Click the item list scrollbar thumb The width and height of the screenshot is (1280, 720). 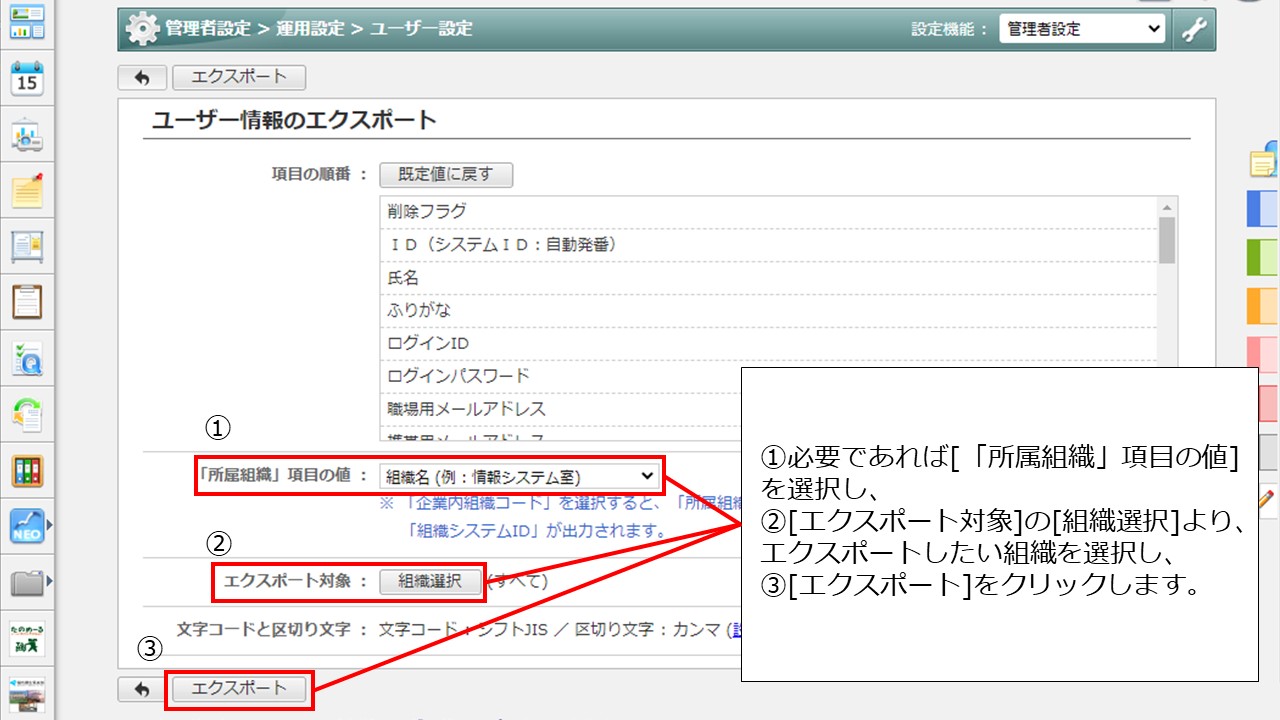1166,239
